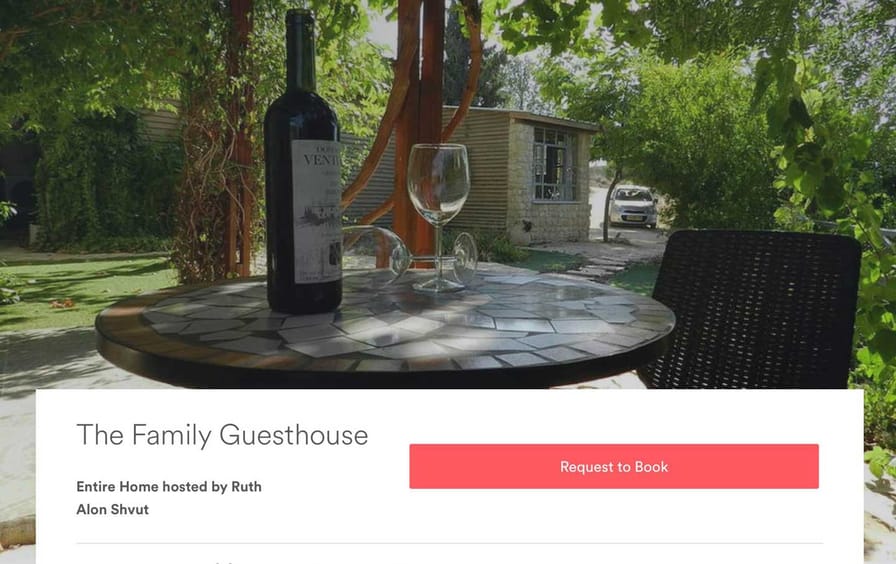This screenshot has height=564, width=896.
Task: Click the Entire Home hosted by Ruth text
Action: [169, 486]
